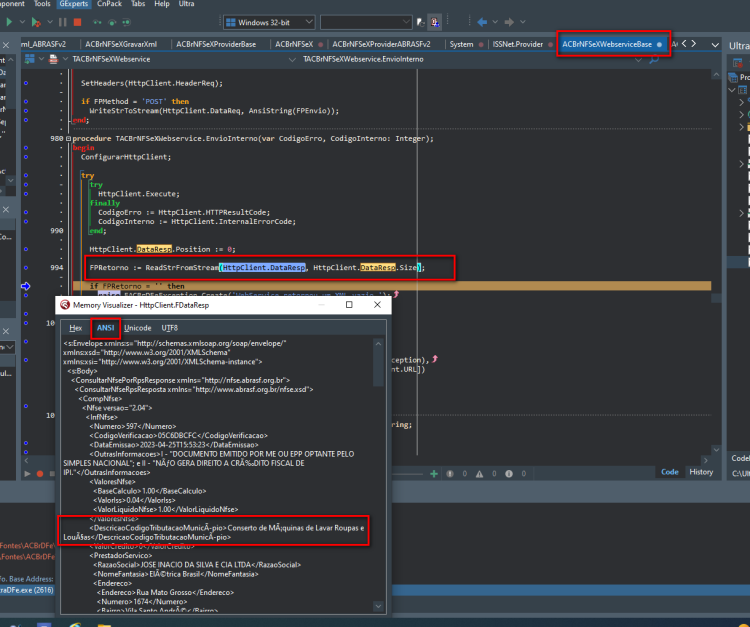The height and width of the screenshot is (627, 750).
Task: Expand the editor tabs overflow chevron
Action: (715, 45)
